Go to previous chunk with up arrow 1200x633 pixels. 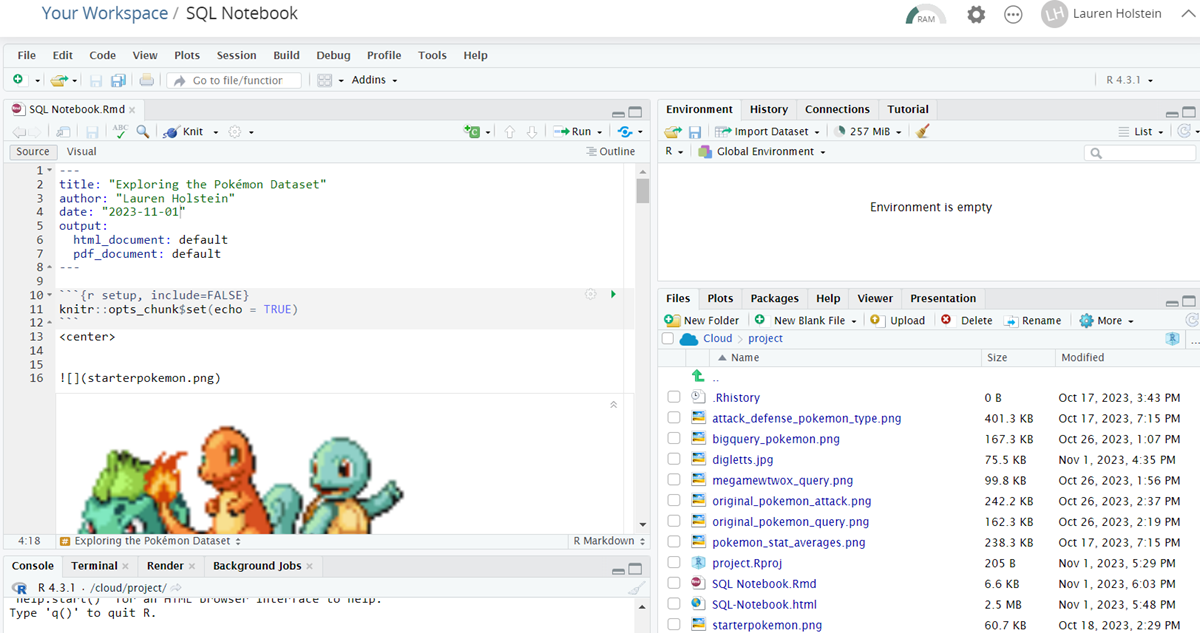pyautogui.click(x=509, y=131)
